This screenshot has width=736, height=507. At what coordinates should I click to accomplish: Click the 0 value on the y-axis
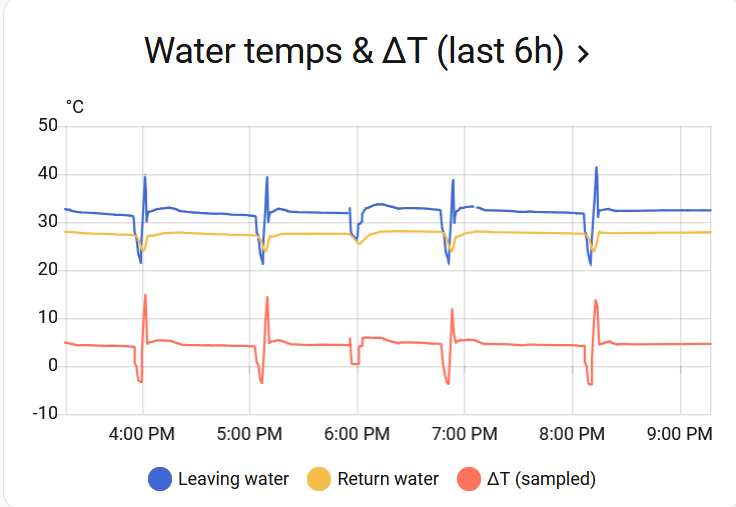tap(52, 366)
